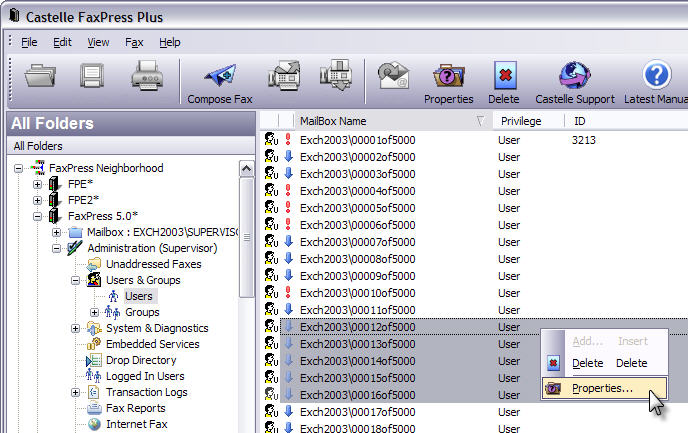Select Logged In Users in the tree
This screenshot has height=433, width=688.
(x=145, y=376)
